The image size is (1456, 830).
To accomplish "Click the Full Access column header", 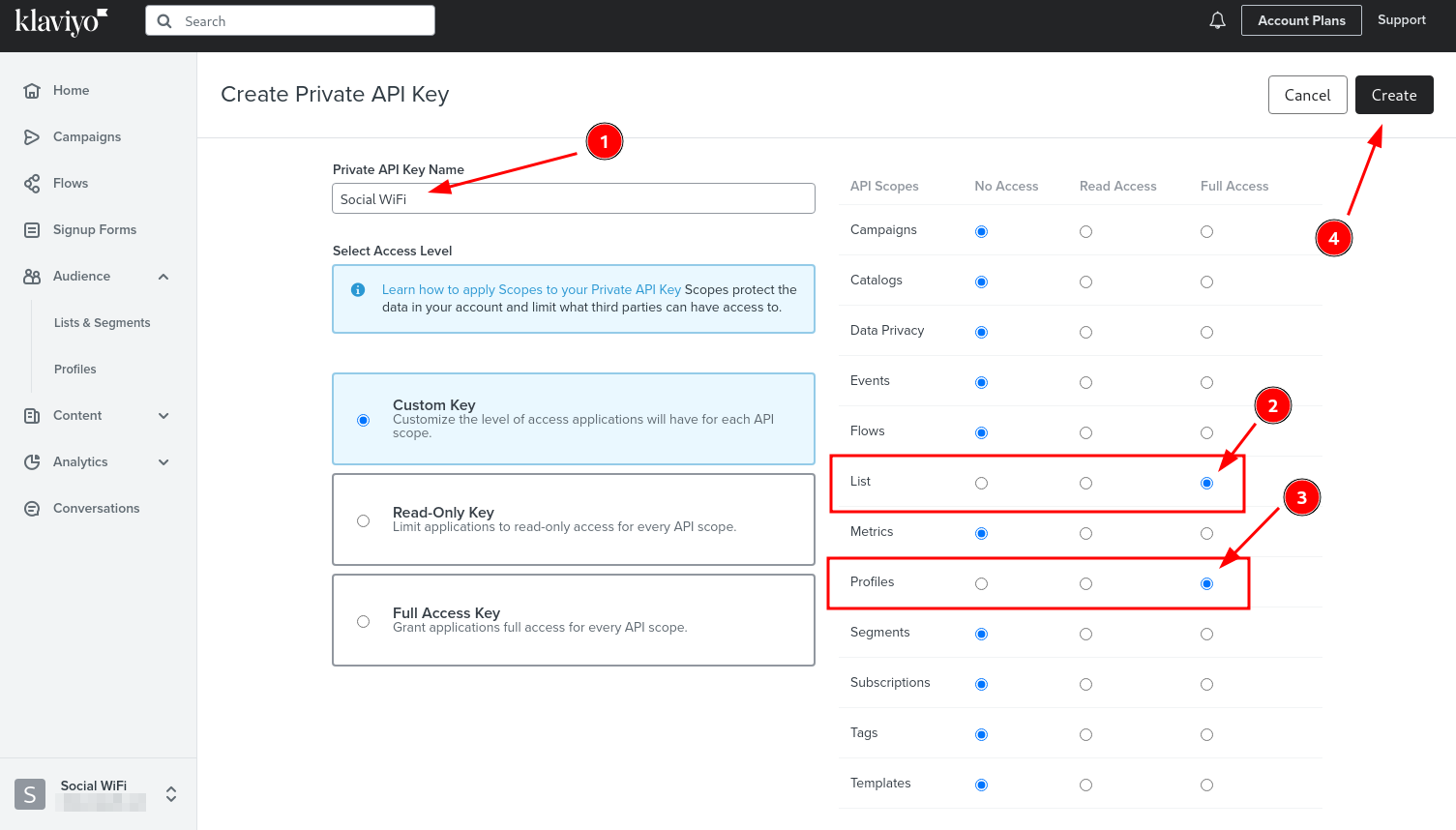I will click(1234, 186).
